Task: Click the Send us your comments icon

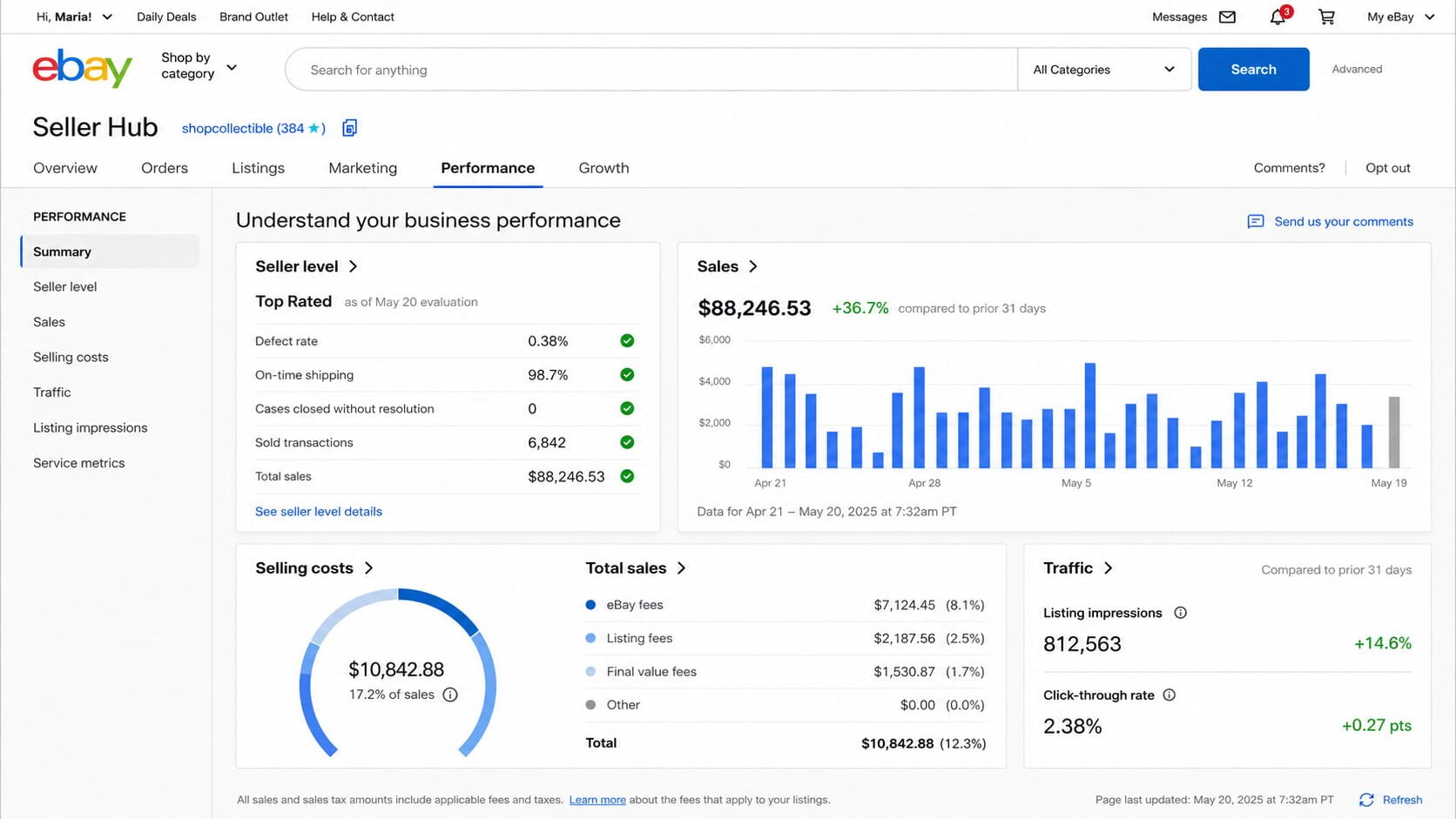Action: pyautogui.click(x=1256, y=221)
